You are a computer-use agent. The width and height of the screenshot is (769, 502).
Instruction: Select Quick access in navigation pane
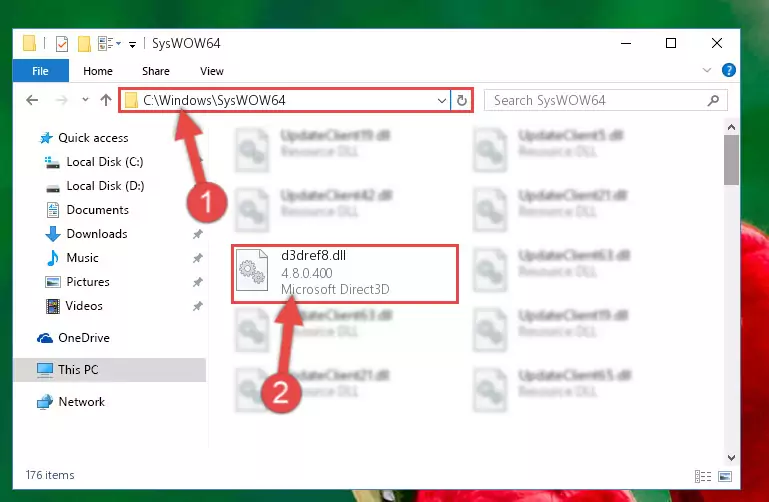click(x=93, y=138)
